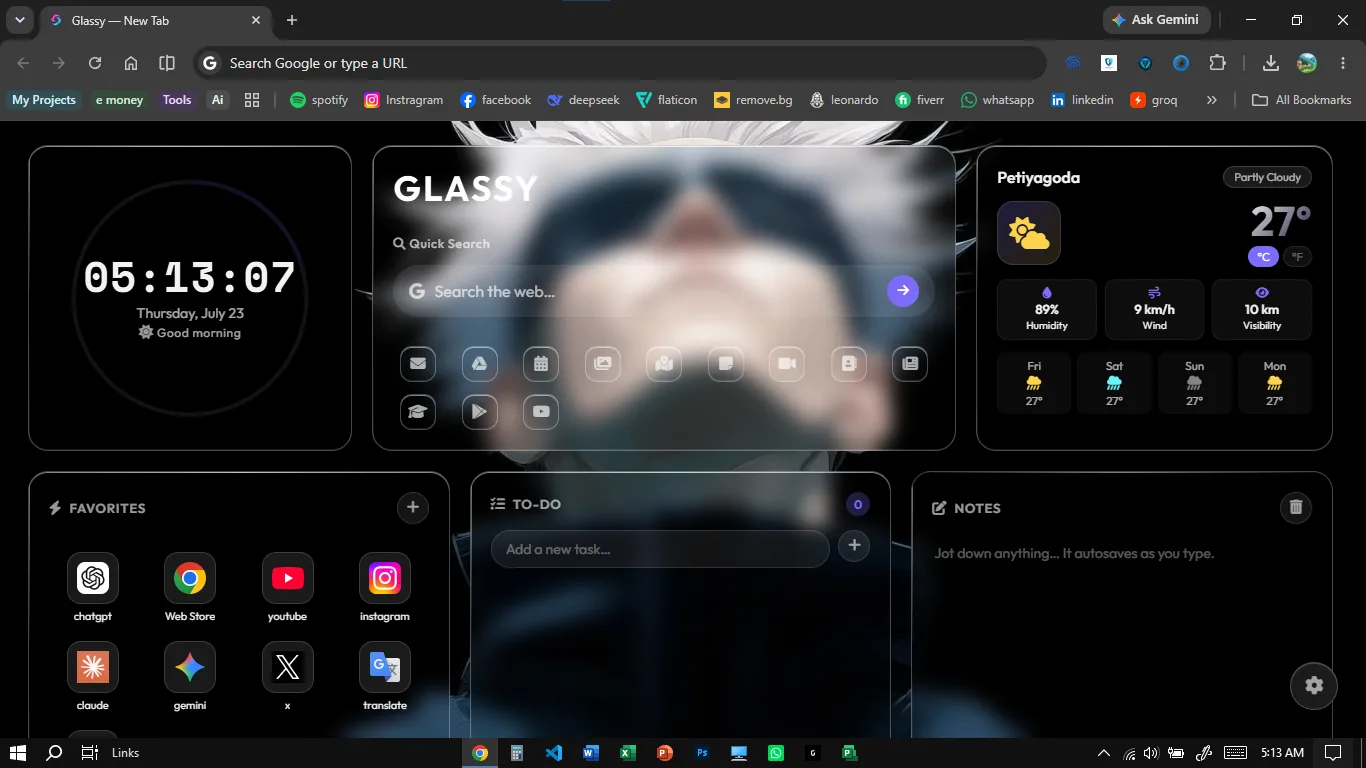Open the deepseek bookmark
1366x768 pixels.
tap(584, 100)
